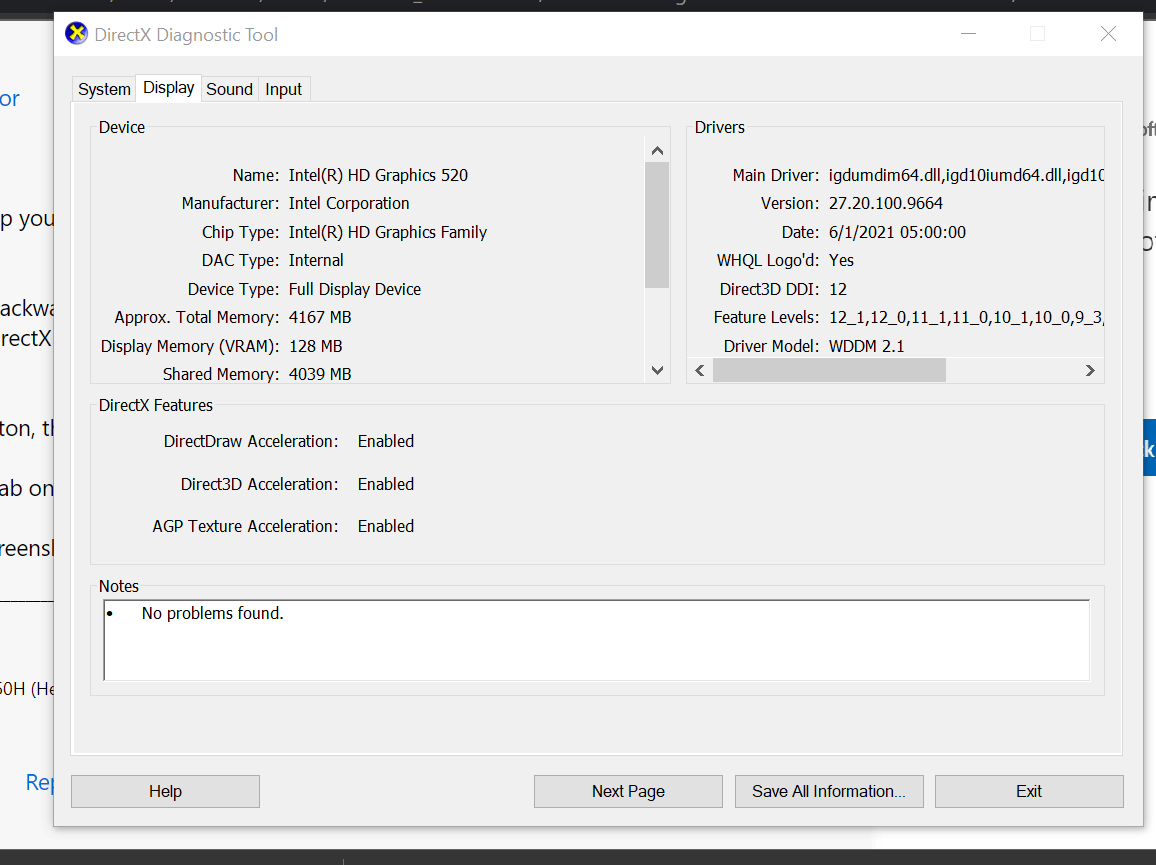Click inside the Notes text box
Viewport: 1156px width, 865px height.
click(x=597, y=640)
